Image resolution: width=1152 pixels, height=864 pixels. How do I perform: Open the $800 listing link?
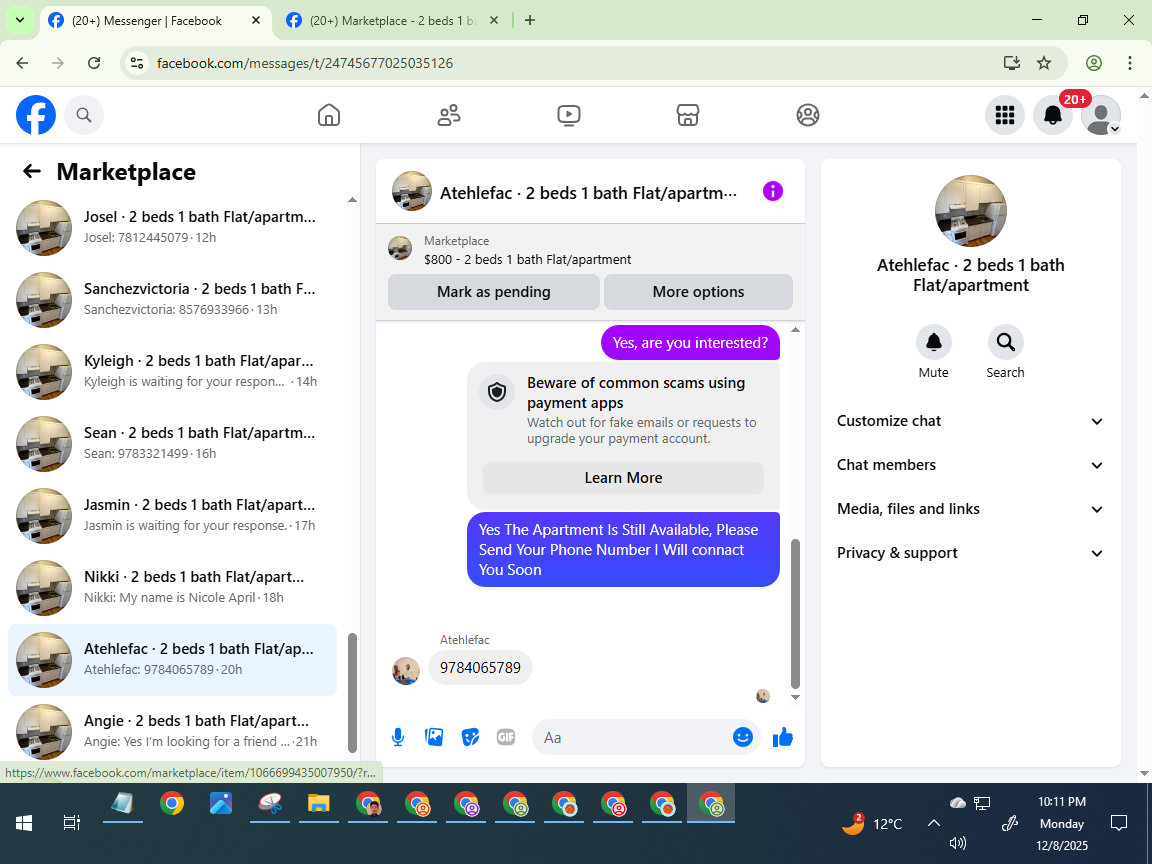click(527, 259)
